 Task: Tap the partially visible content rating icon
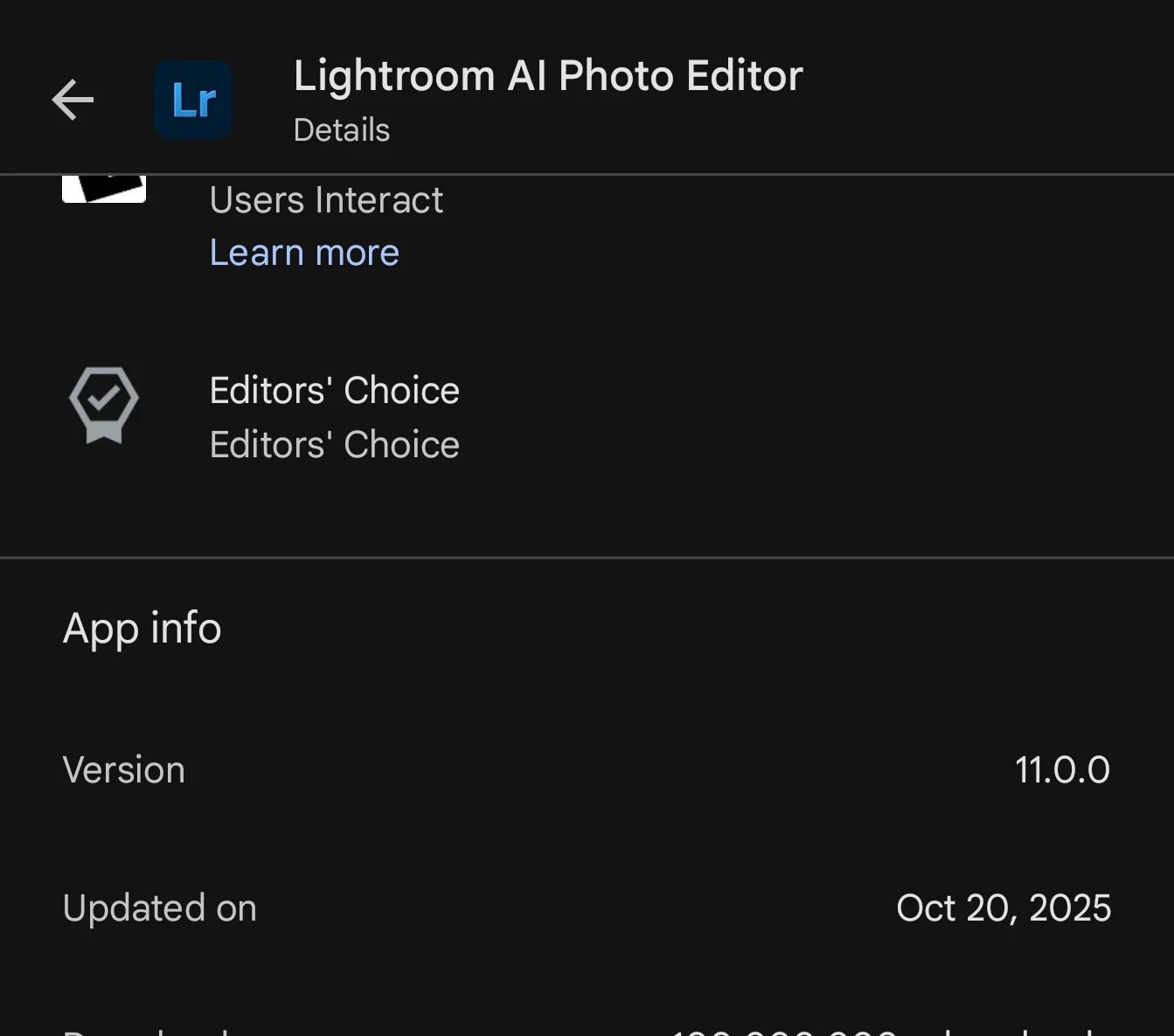(104, 187)
